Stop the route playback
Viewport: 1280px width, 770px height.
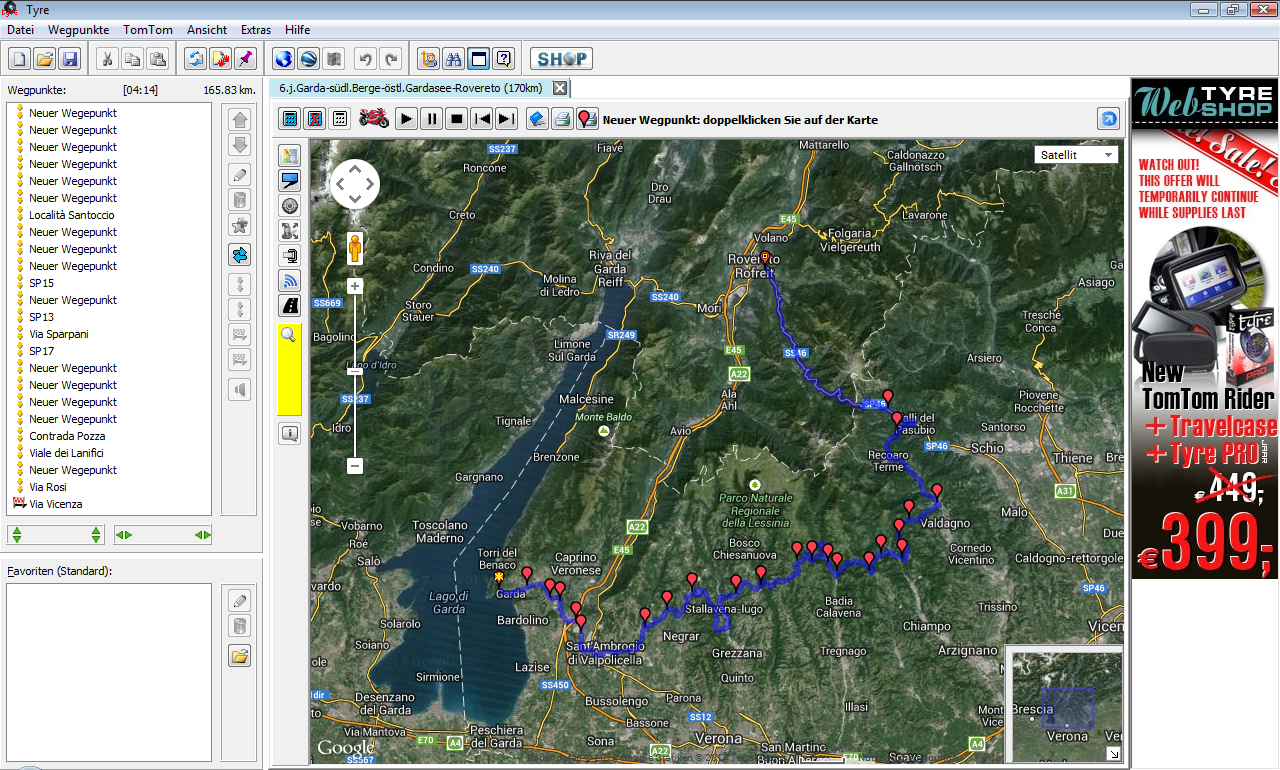tap(457, 119)
